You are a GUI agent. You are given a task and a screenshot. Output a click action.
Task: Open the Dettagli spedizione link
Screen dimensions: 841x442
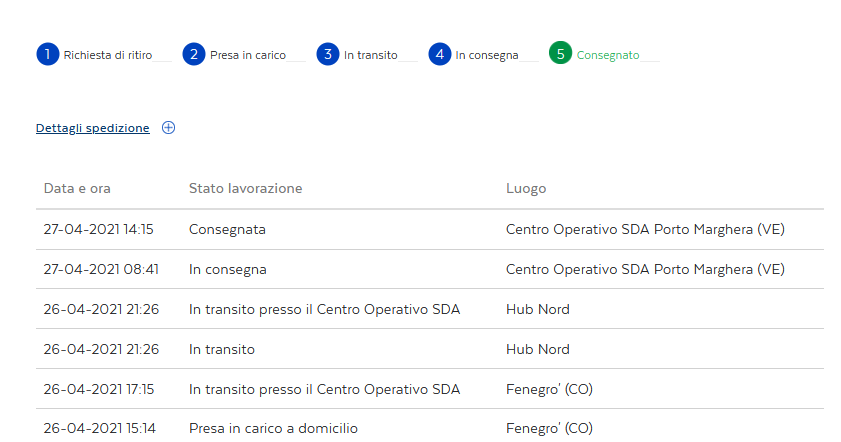pos(93,128)
